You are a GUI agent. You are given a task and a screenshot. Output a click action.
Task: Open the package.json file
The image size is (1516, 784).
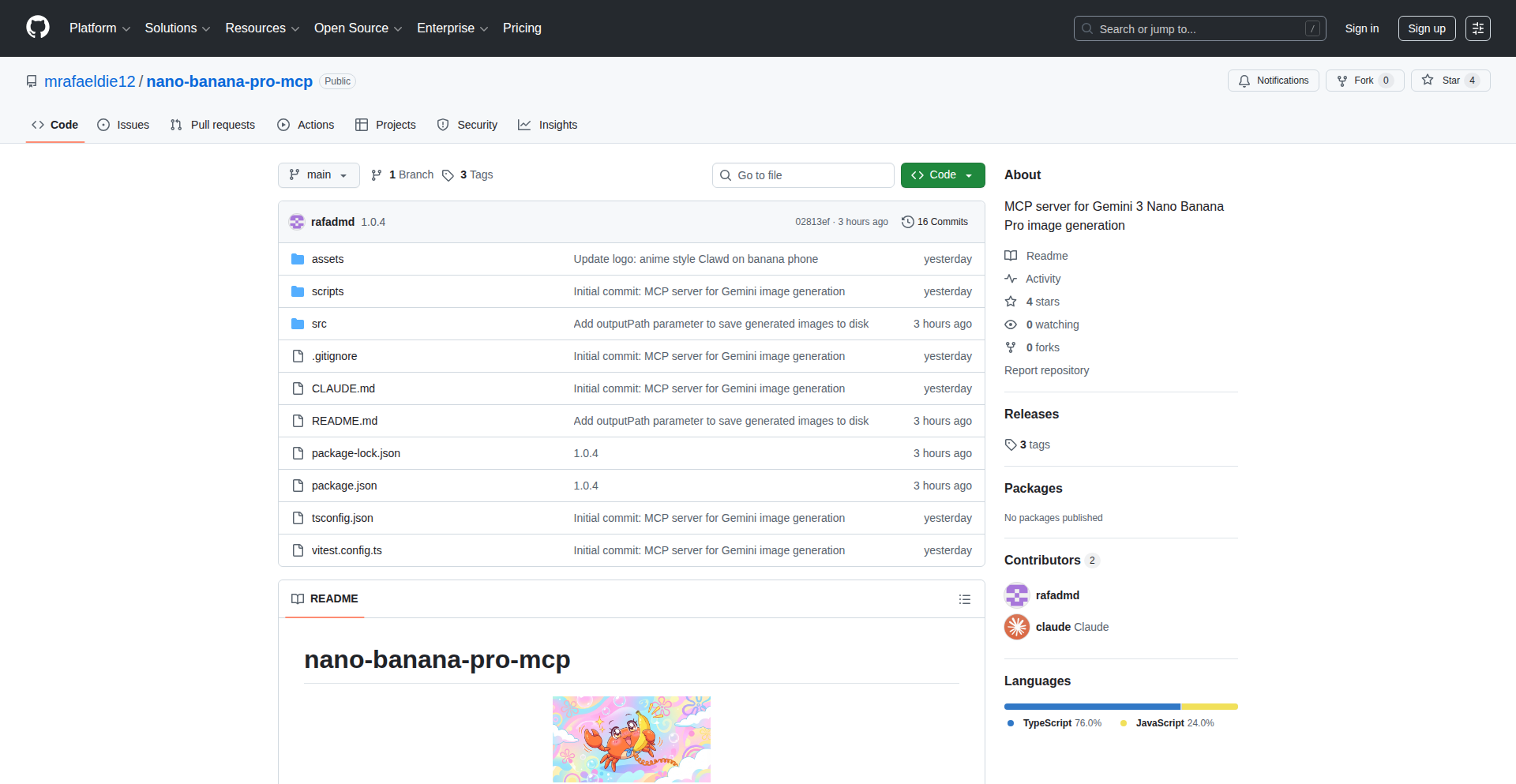[x=343, y=486]
